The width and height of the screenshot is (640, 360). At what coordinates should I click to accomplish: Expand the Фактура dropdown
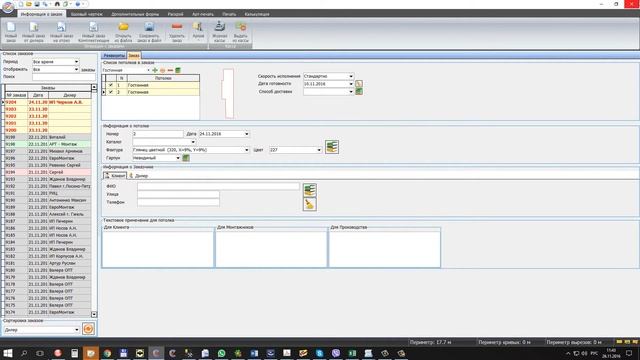pyautogui.click(x=247, y=150)
